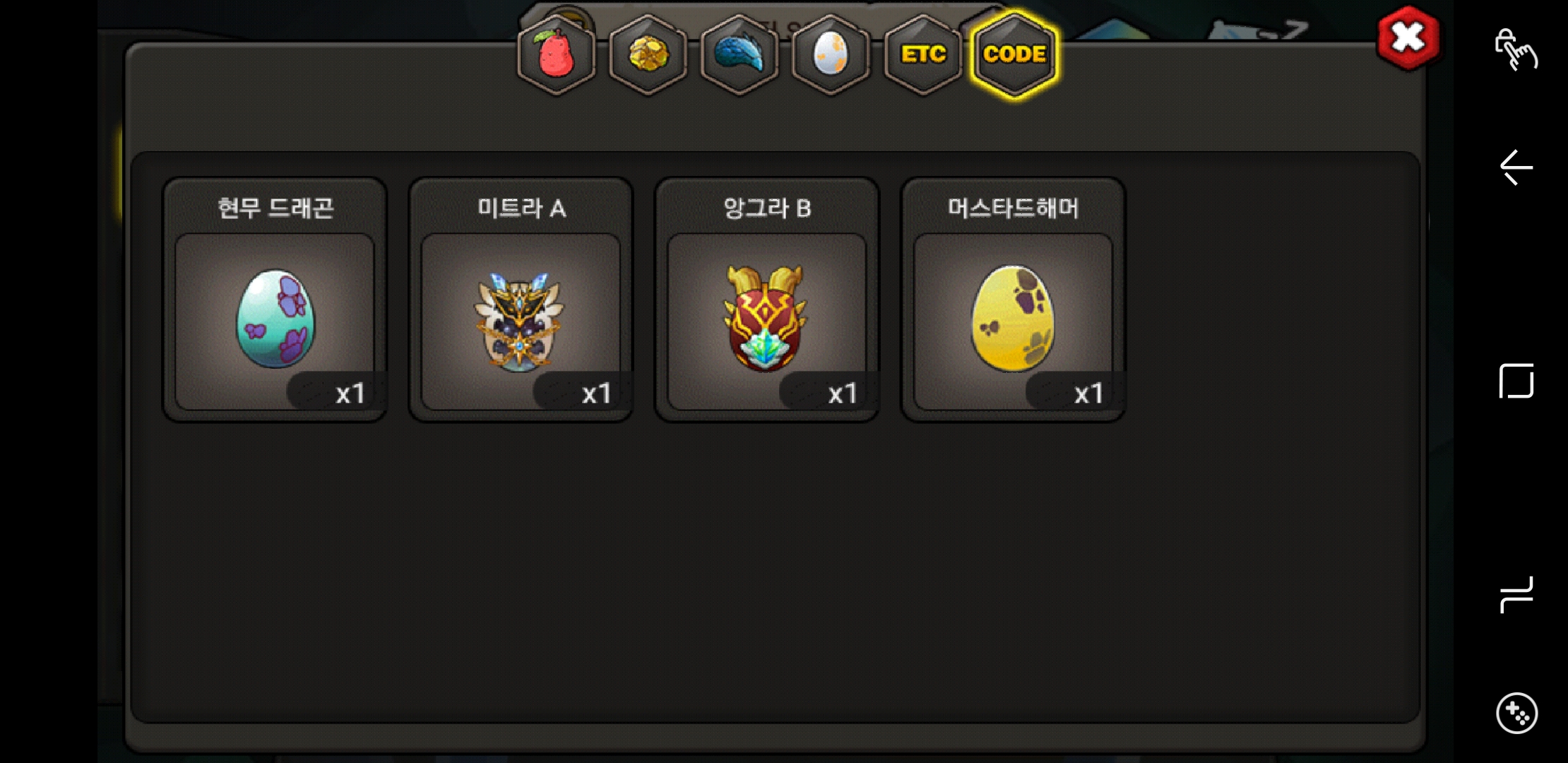Open the red fruit food tab
The width and height of the screenshot is (1568, 763).
click(556, 54)
